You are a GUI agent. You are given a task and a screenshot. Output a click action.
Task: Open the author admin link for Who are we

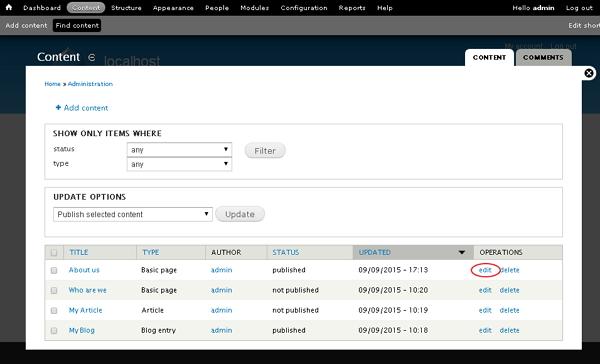coord(222,290)
